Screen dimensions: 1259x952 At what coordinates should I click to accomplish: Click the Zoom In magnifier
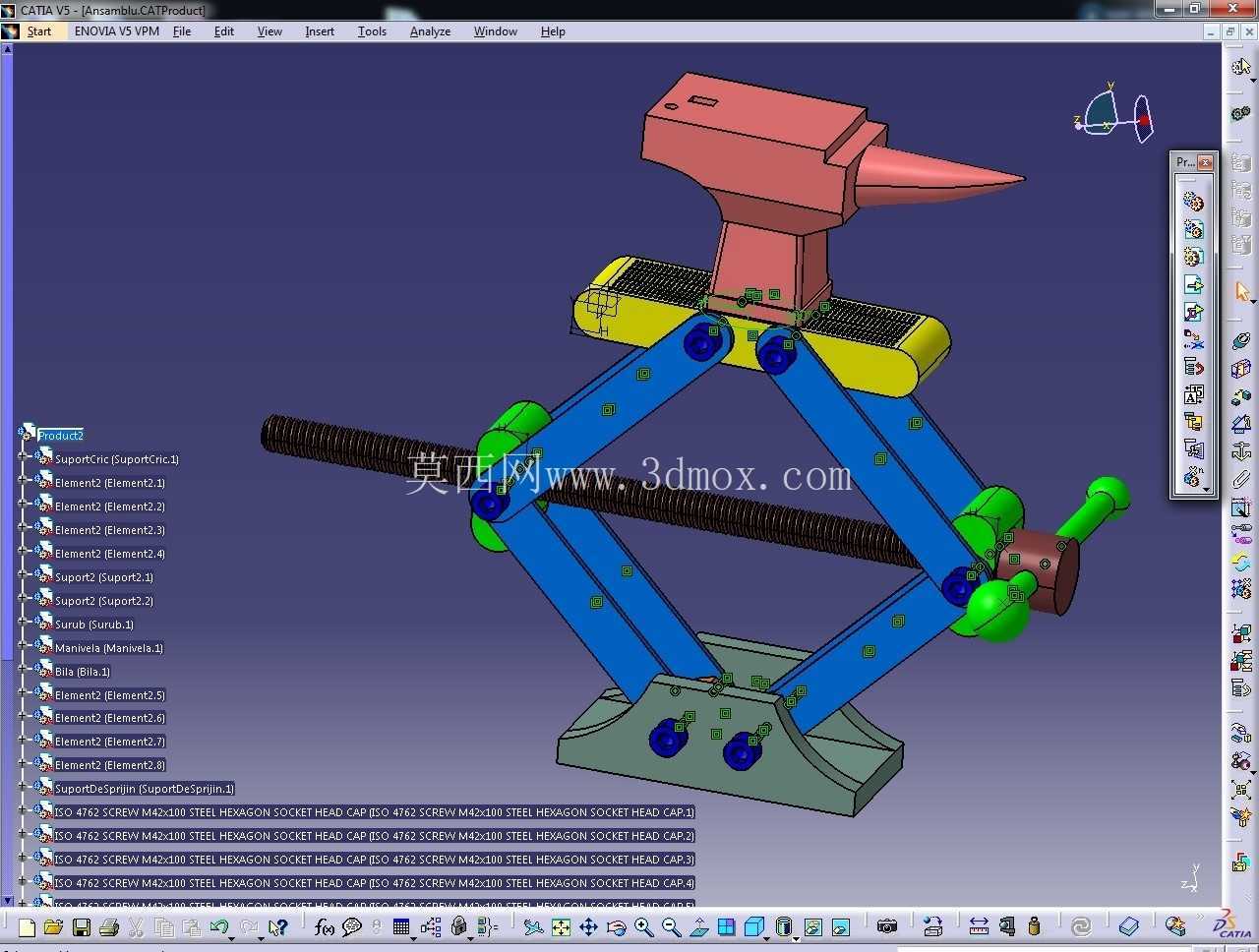click(x=643, y=927)
